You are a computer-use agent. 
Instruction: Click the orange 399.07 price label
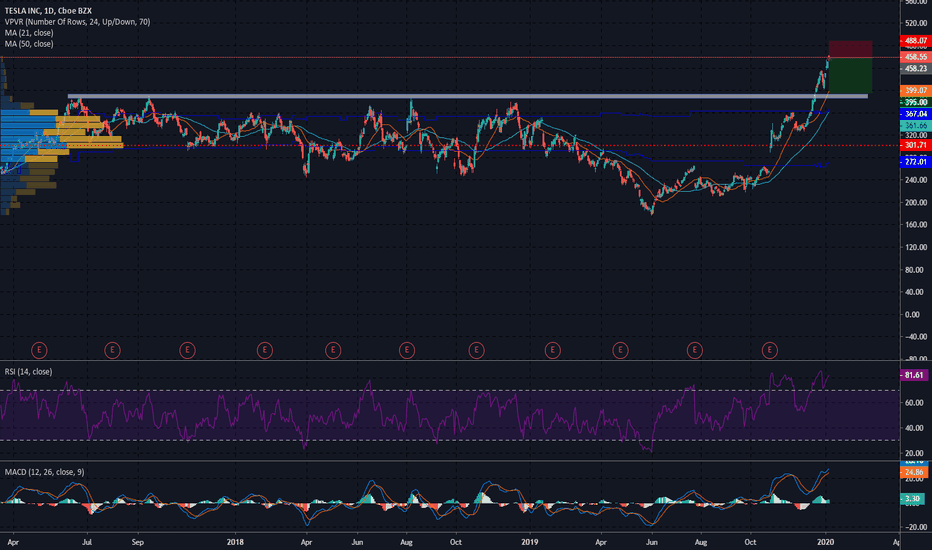[x=915, y=90]
